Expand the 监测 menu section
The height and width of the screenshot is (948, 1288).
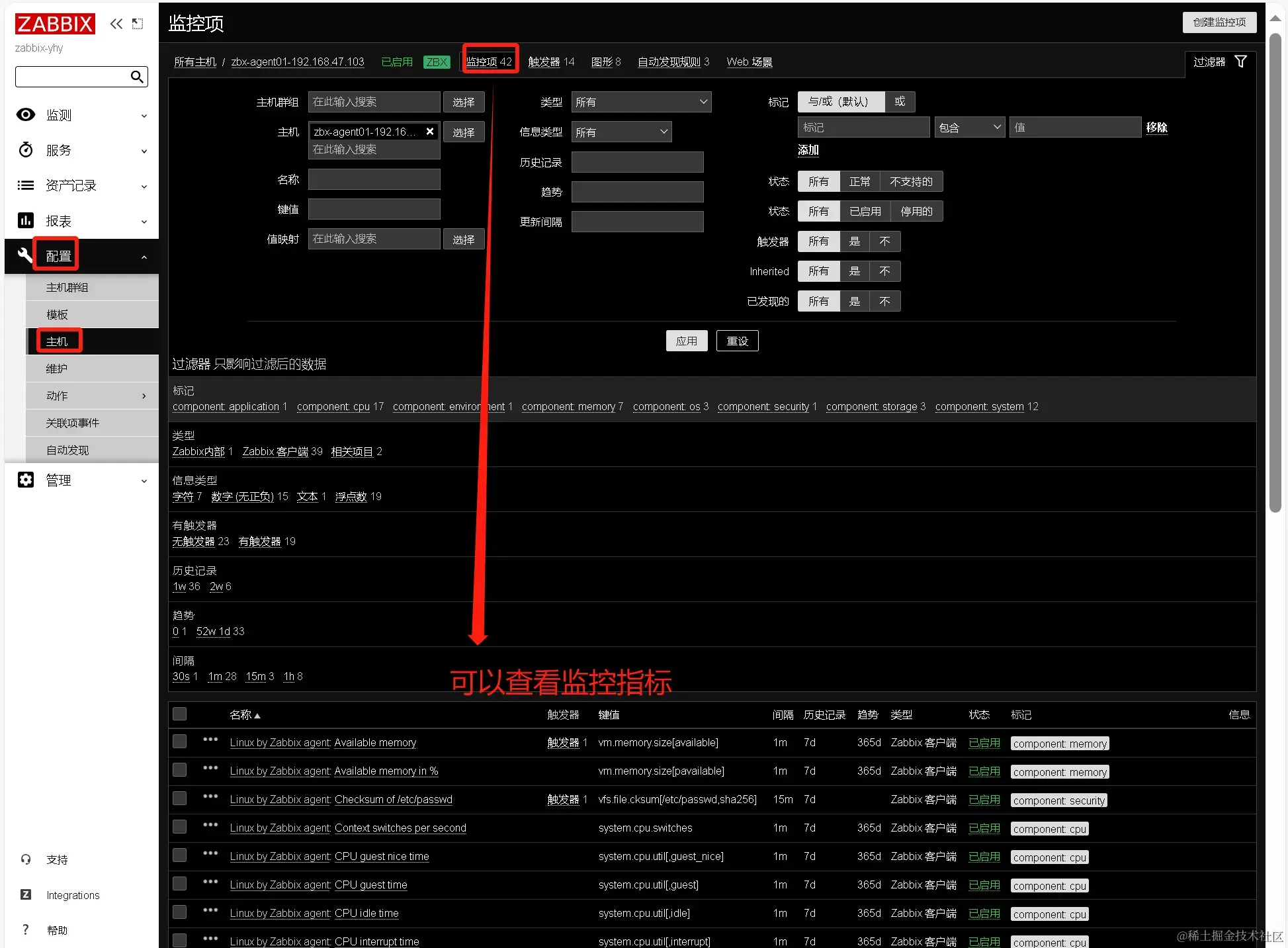[81, 115]
